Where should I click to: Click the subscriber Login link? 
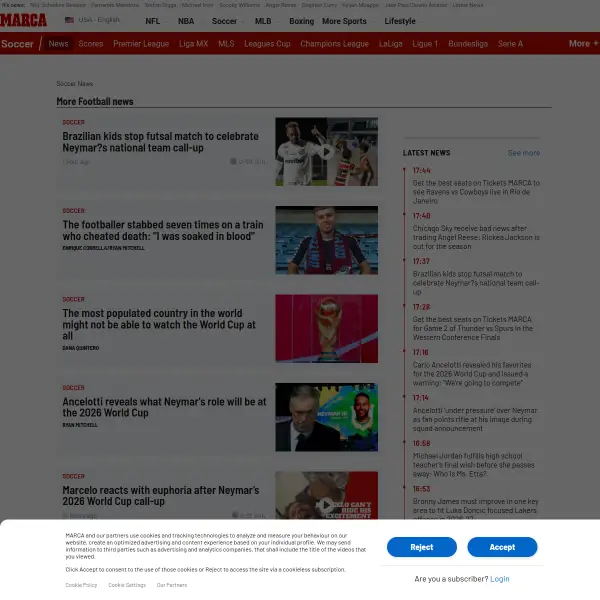[499, 579]
